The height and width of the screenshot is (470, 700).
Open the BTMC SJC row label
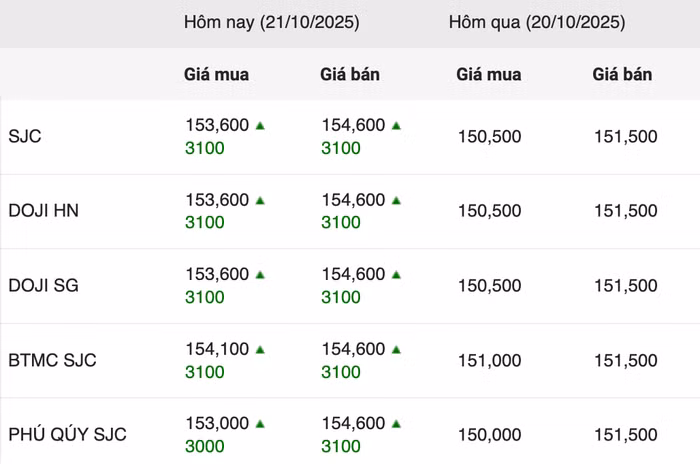[x=52, y=360]
